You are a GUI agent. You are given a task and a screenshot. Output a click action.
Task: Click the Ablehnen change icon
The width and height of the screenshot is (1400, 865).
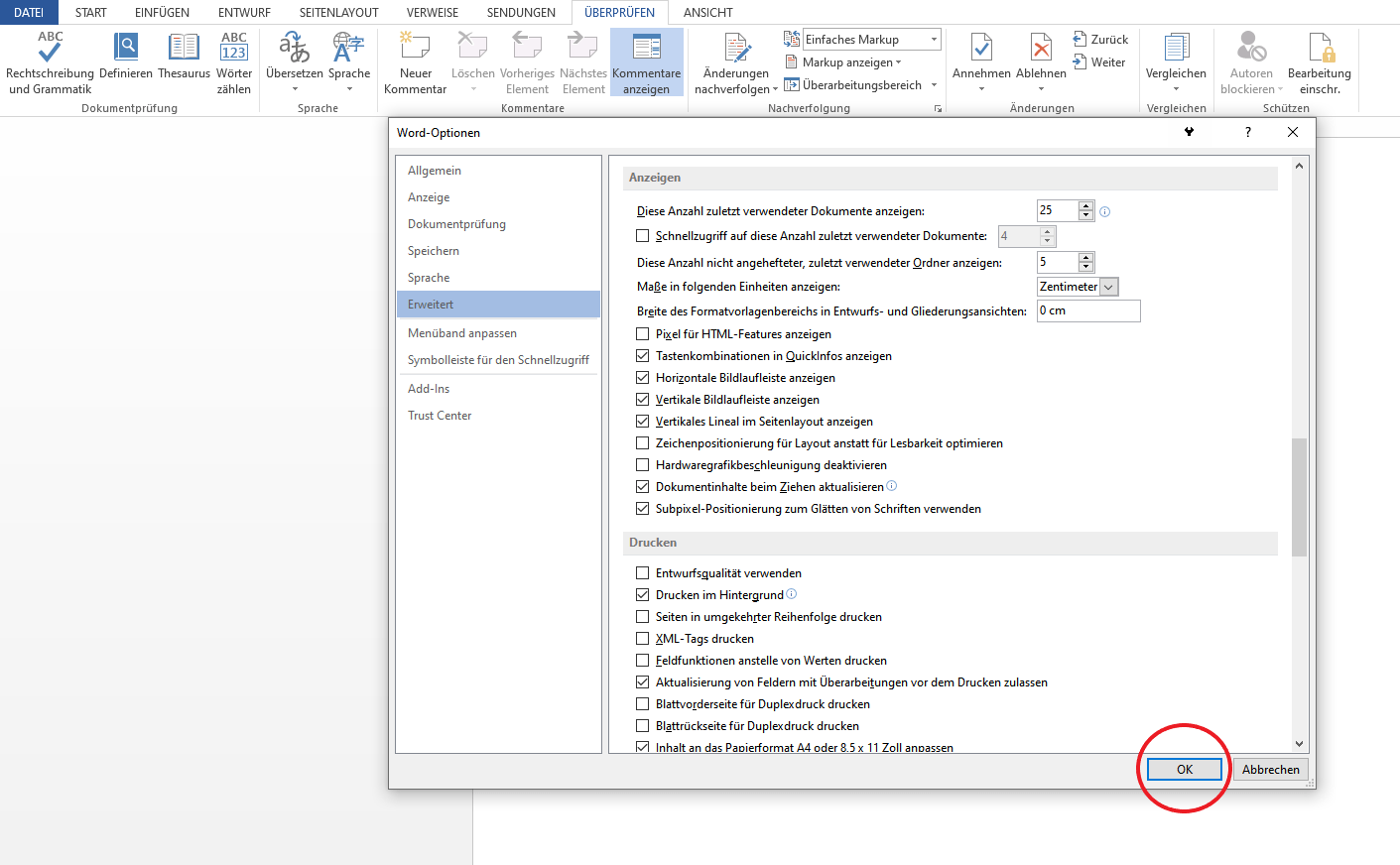(1041, 50)
